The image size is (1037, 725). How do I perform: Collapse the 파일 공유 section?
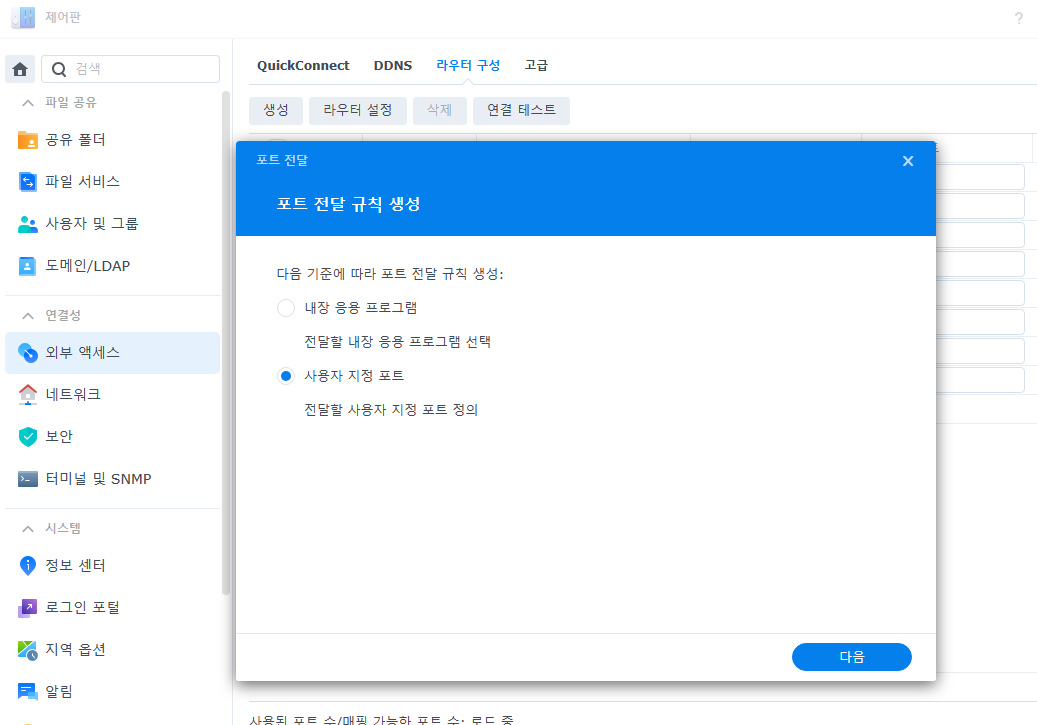pos(28,103)
